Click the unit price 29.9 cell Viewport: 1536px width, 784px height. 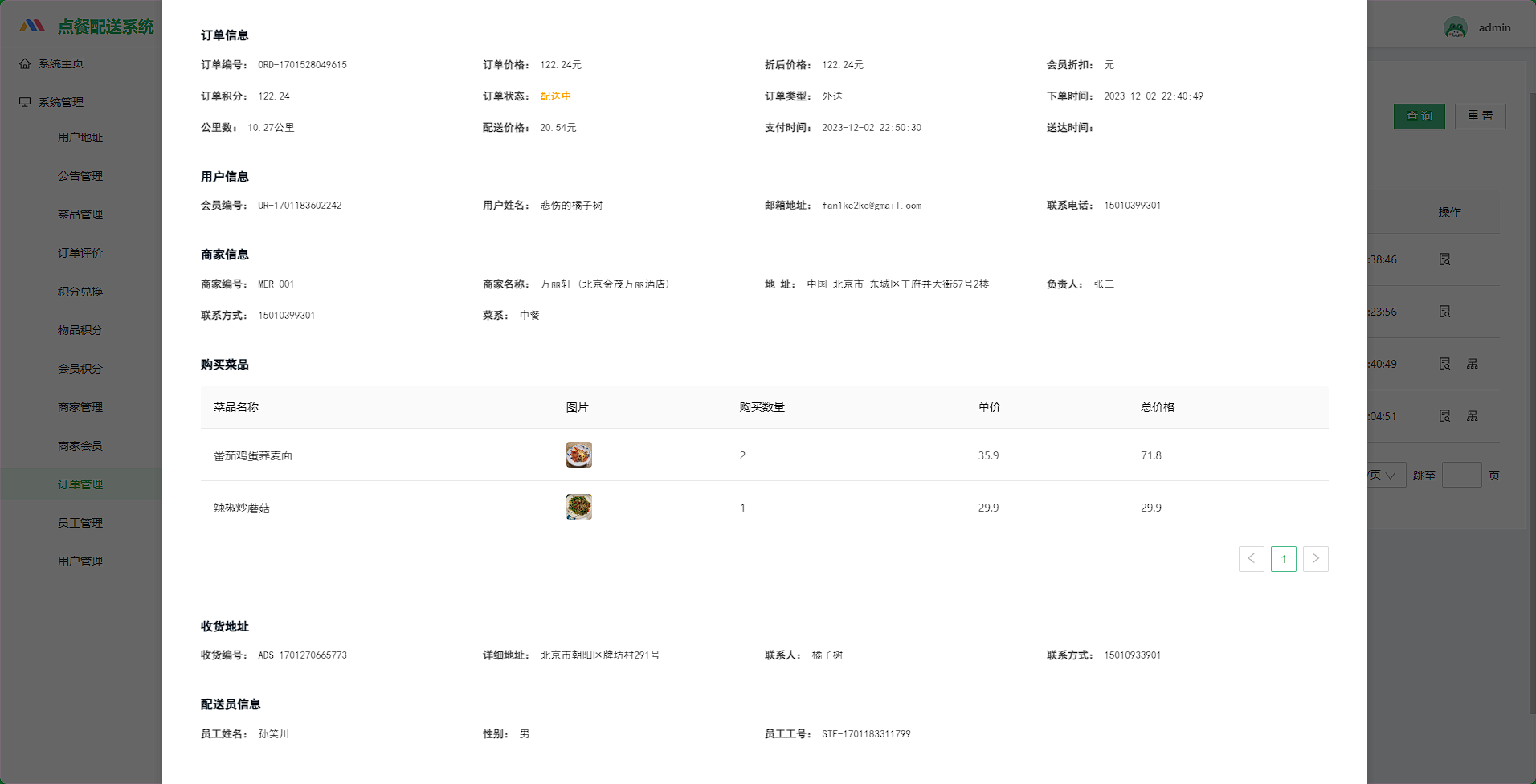pyautogui.click(x=988, y=508)
